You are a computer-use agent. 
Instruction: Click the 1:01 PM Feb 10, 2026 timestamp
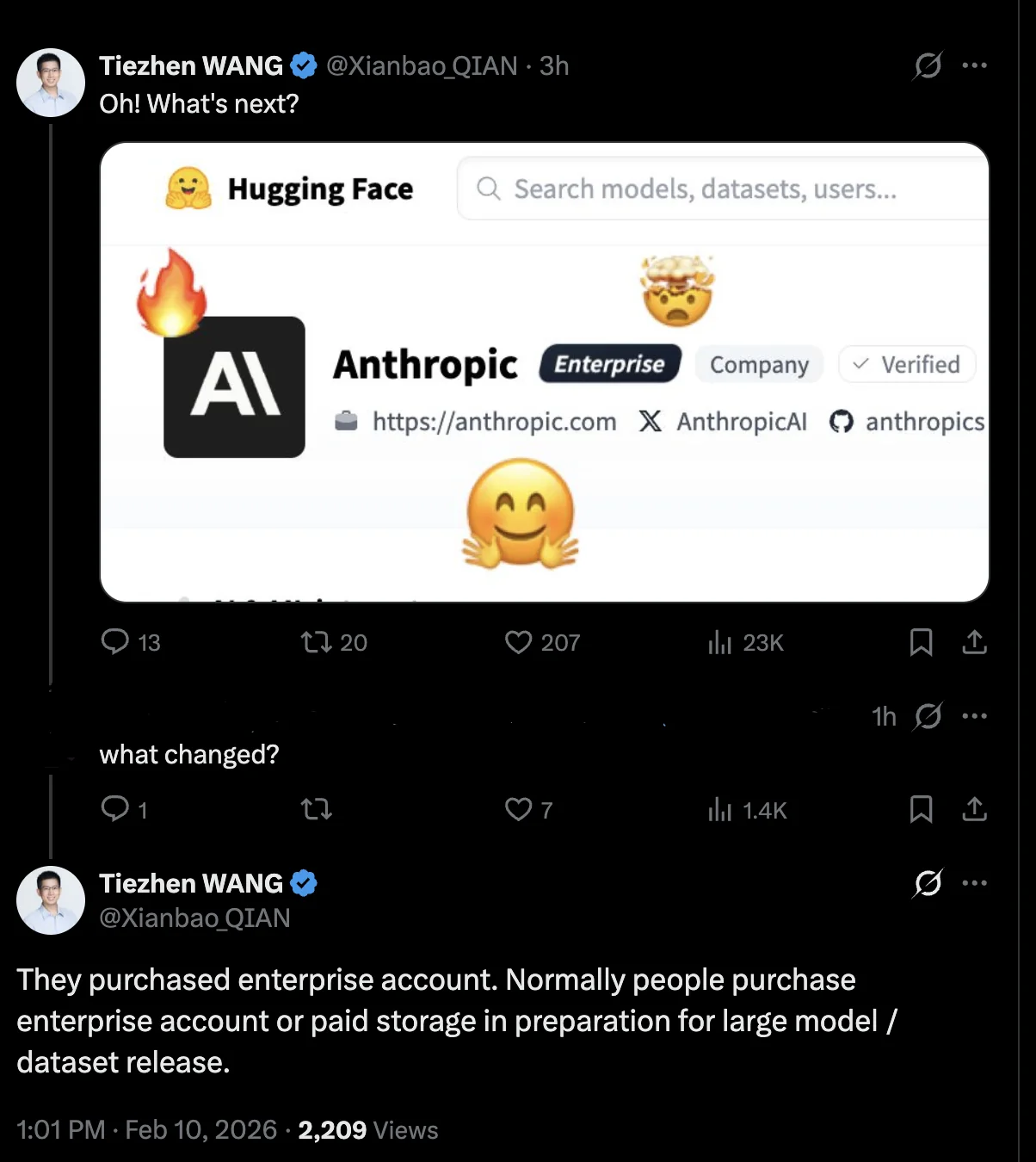click(146, 1129)
